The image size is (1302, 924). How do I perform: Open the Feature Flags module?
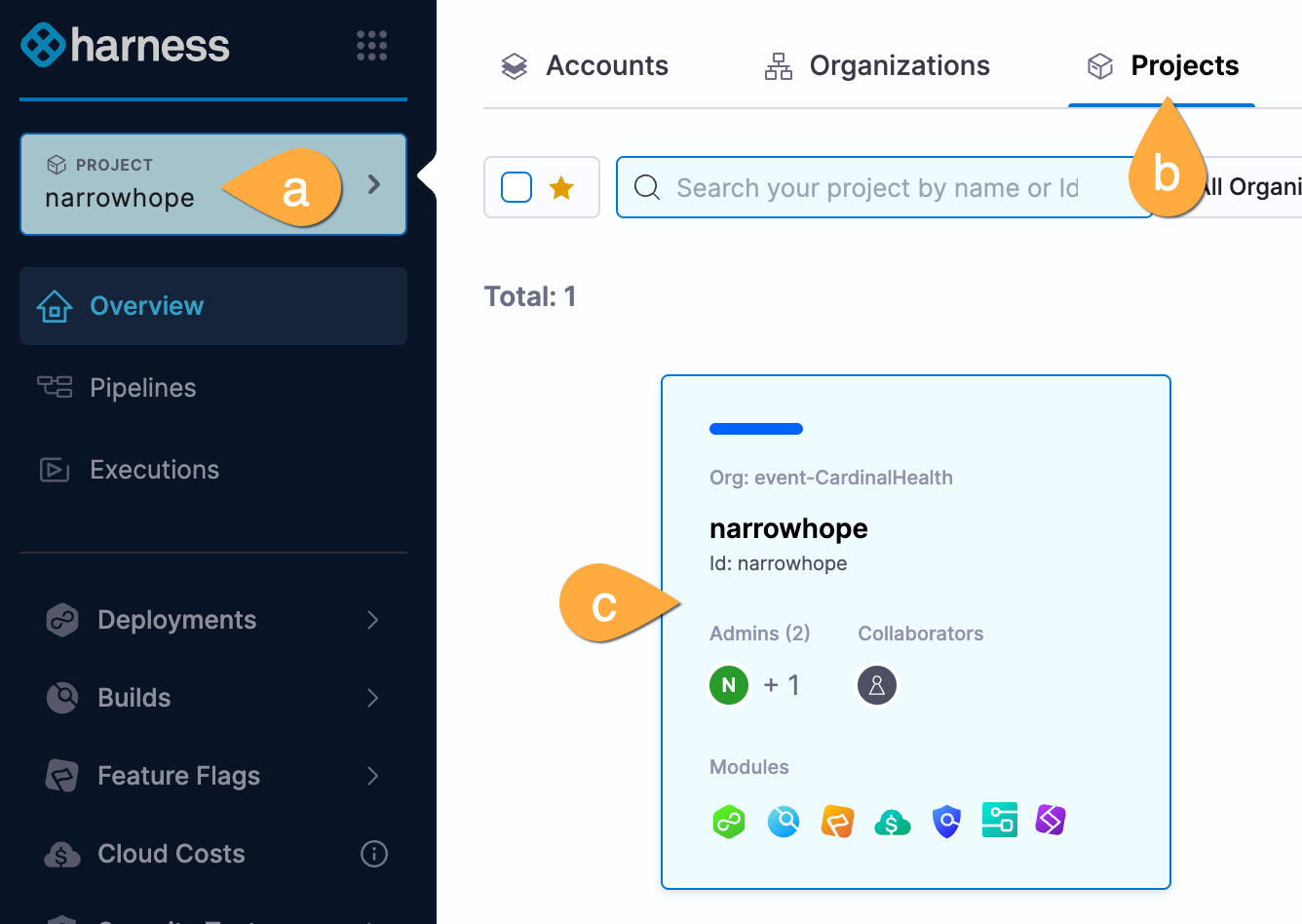pyautogui.click(x=213, y=776)
